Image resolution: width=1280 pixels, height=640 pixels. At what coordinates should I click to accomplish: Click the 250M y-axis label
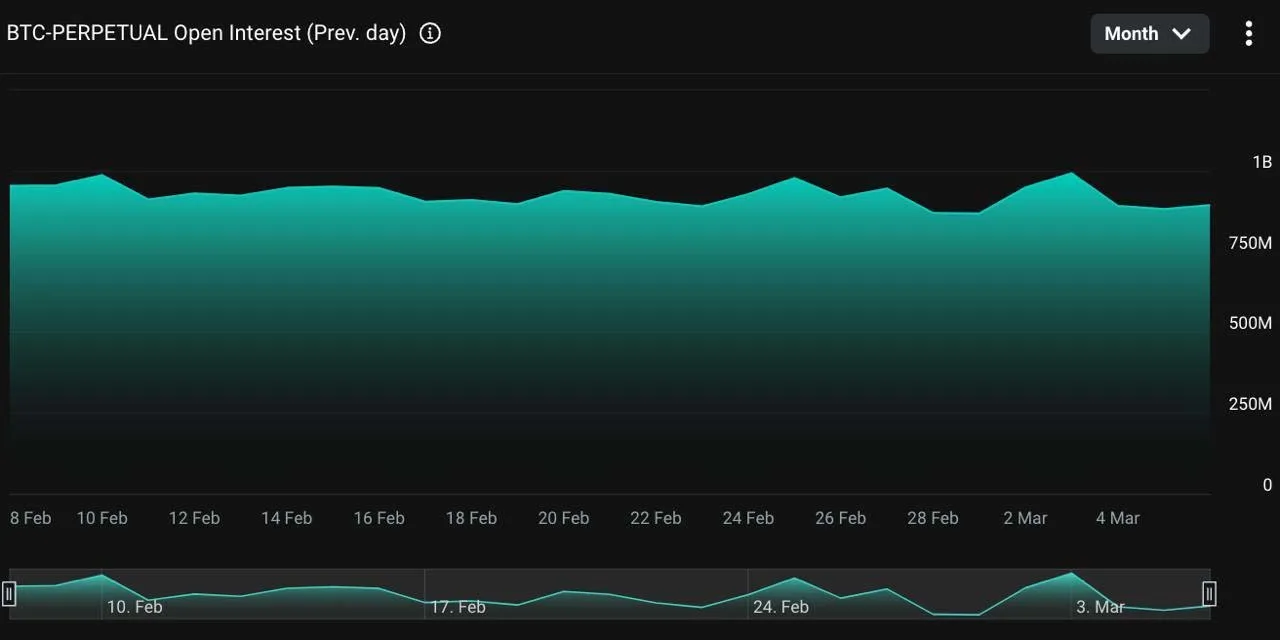coord(1250,404)
